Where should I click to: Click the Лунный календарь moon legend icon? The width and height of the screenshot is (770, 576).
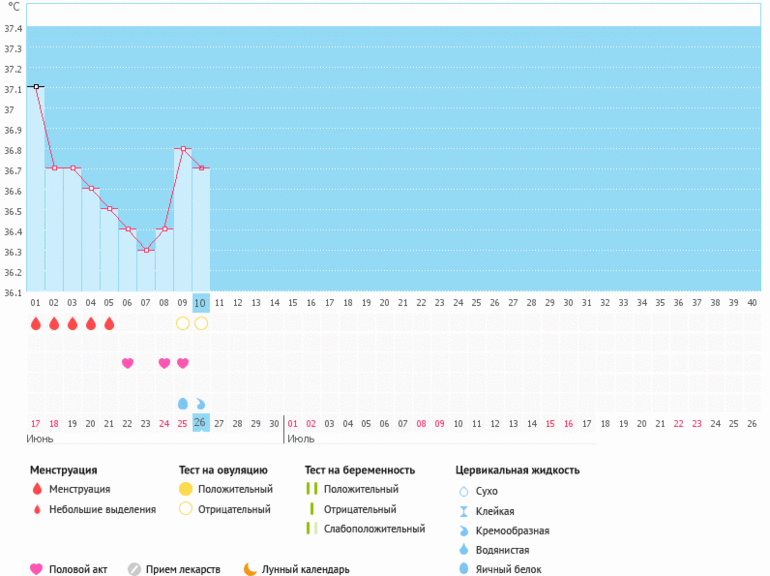click(x=250, y=569)
